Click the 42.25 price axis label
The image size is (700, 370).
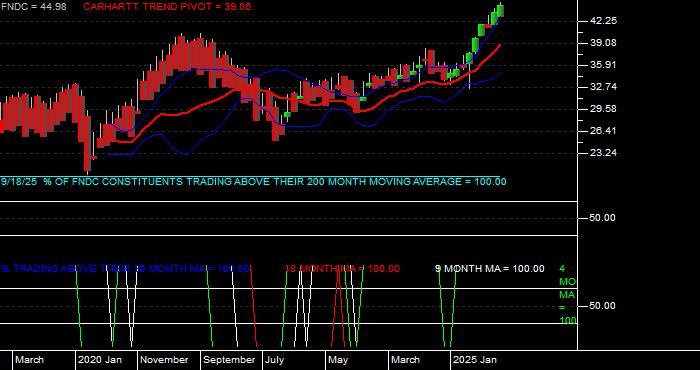603,21
